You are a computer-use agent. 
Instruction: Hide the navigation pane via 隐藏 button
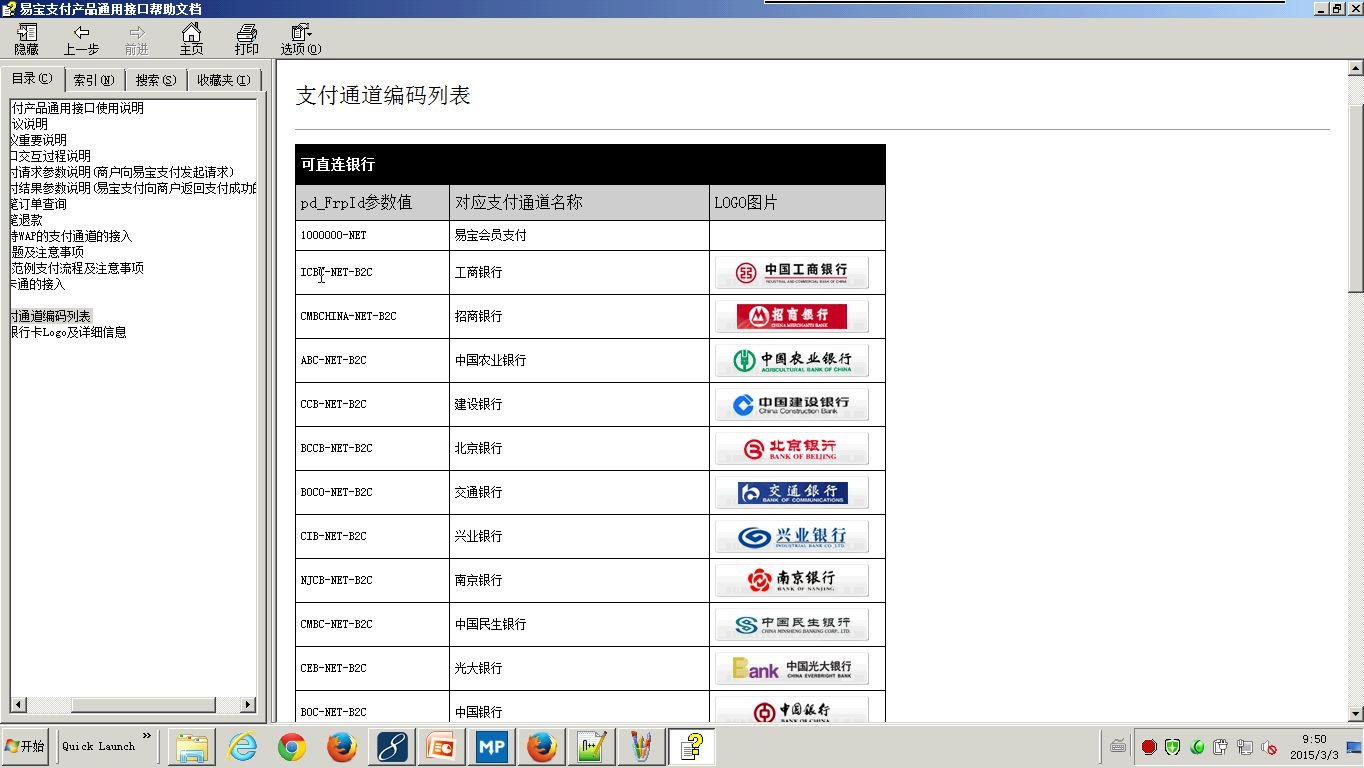click(x=27, y=39)
